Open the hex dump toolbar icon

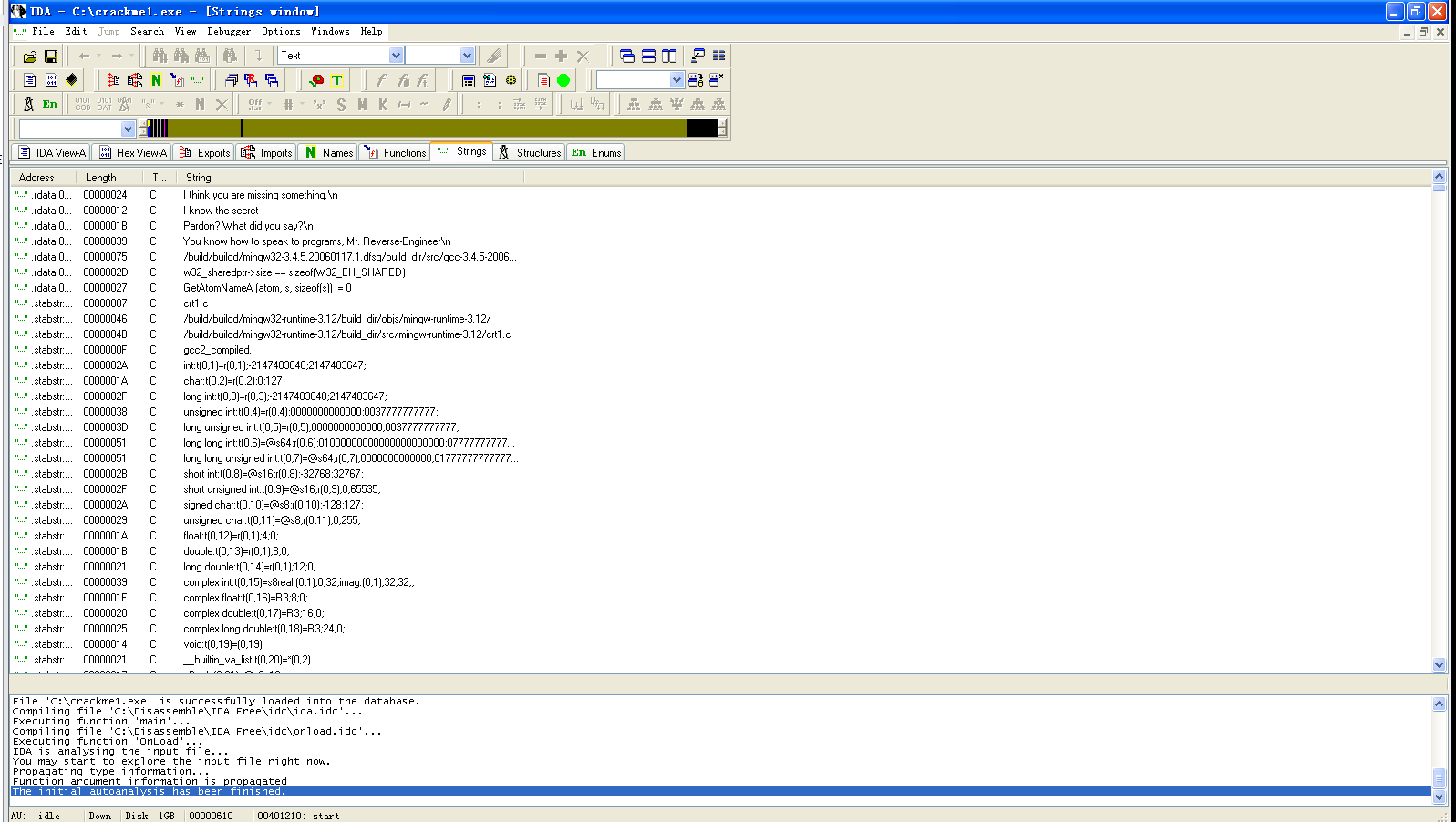[x=51, y=80]
